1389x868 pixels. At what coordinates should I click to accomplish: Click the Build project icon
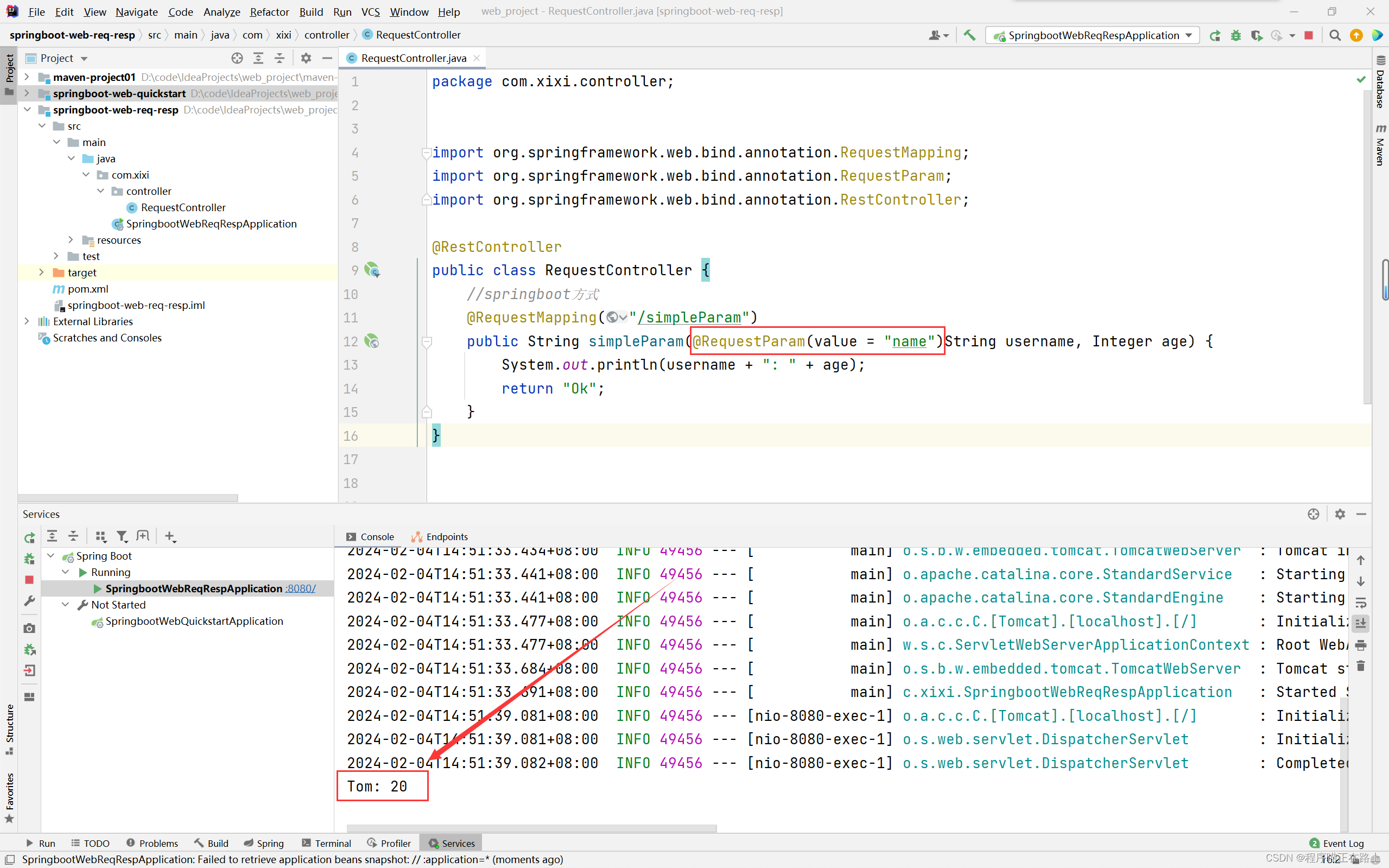click(969, 35)
